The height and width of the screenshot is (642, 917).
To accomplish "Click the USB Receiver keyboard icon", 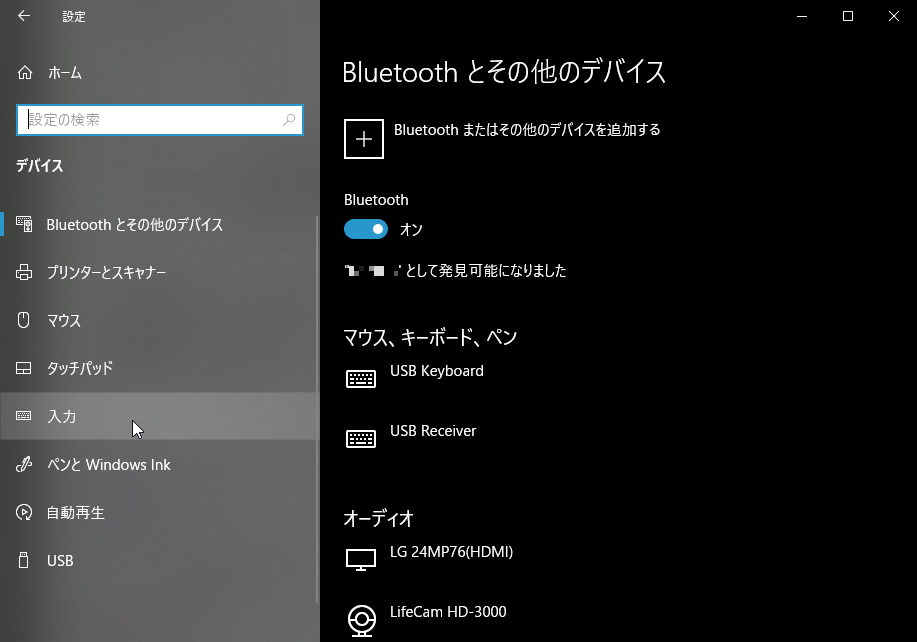I will coord(361,439).
